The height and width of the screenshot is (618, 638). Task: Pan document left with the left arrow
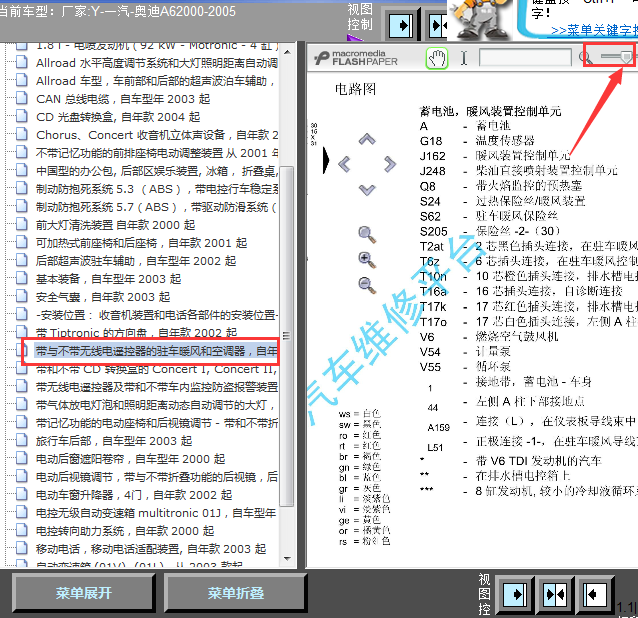pyautogui.click(x=344, y=164)
